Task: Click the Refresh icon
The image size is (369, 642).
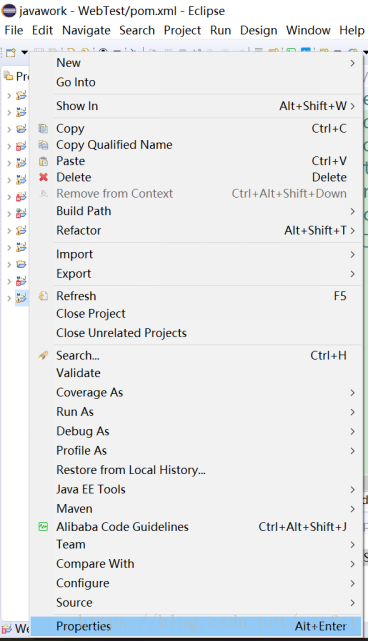Action: coord(43,296)
